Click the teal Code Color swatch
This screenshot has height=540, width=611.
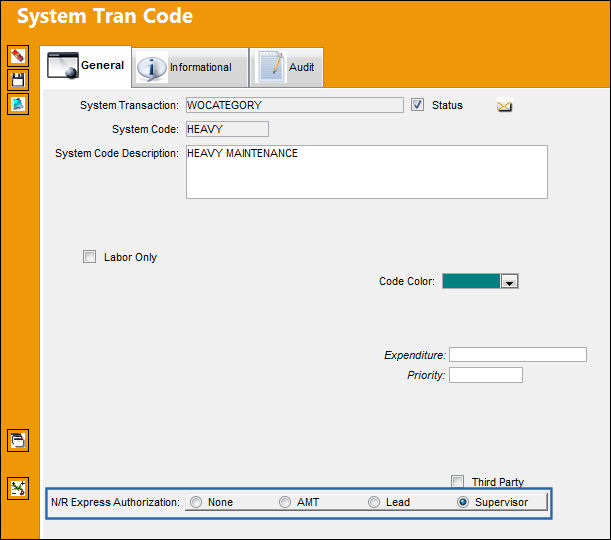coord(471,281)
